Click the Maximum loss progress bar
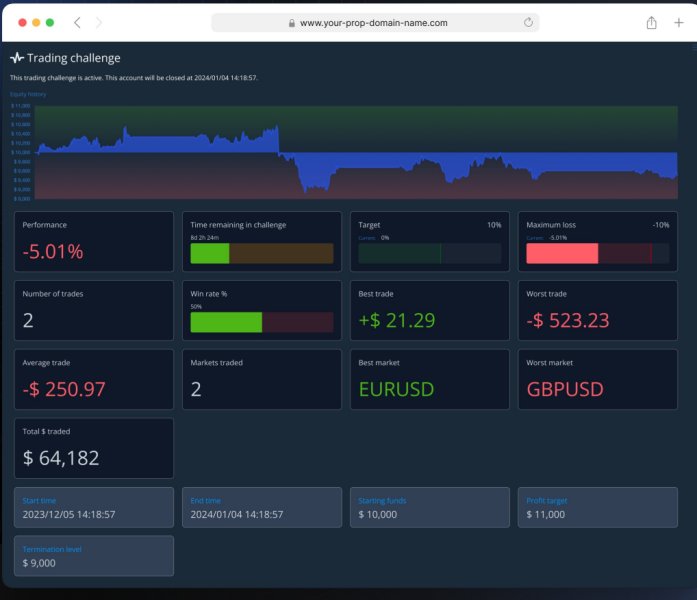Image resolution: width=697 pixels, height=600 pixels. (597, 253)
